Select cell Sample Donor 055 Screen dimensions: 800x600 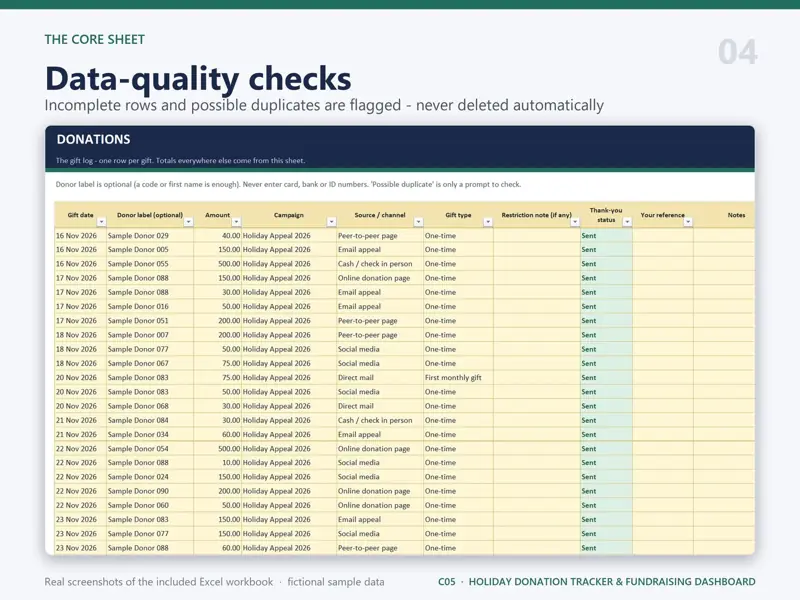(x=150, y=264)
